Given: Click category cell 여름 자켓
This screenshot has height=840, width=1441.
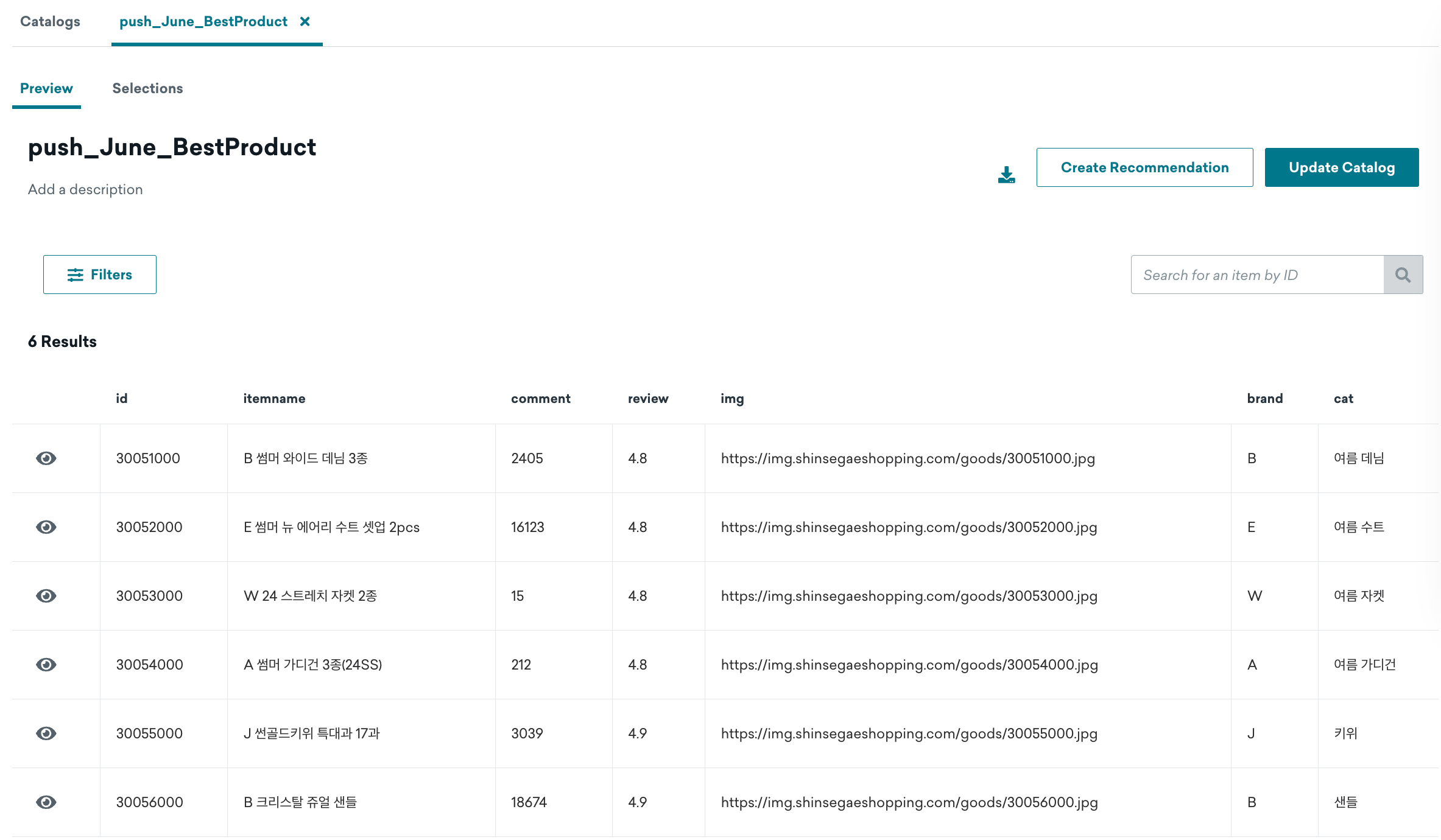Looking at the screenshot, I should pyautogui.click(x=1359, y=596).
